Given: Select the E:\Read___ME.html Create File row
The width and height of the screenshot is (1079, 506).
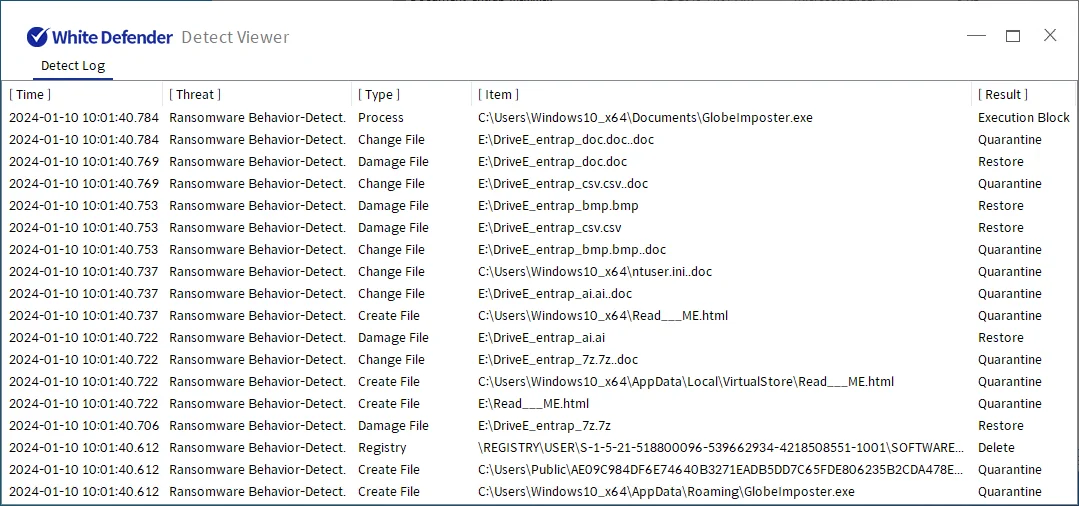Looking at the screenshot, I should click(533, 404).
